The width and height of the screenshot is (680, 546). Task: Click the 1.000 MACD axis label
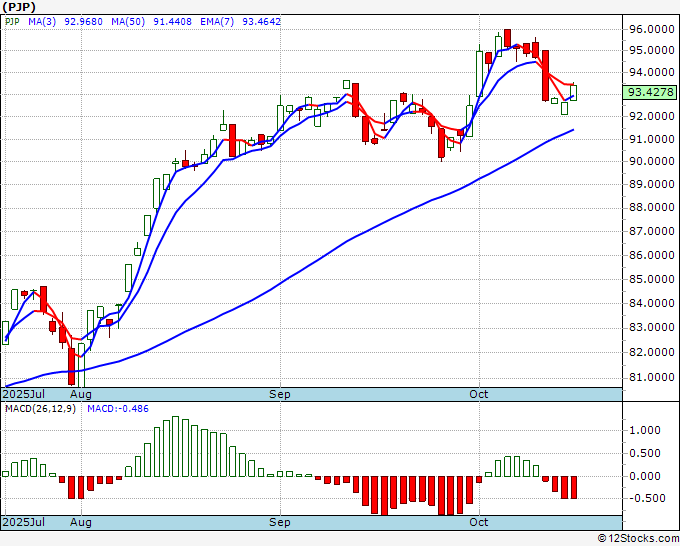(x=644, y=430)
